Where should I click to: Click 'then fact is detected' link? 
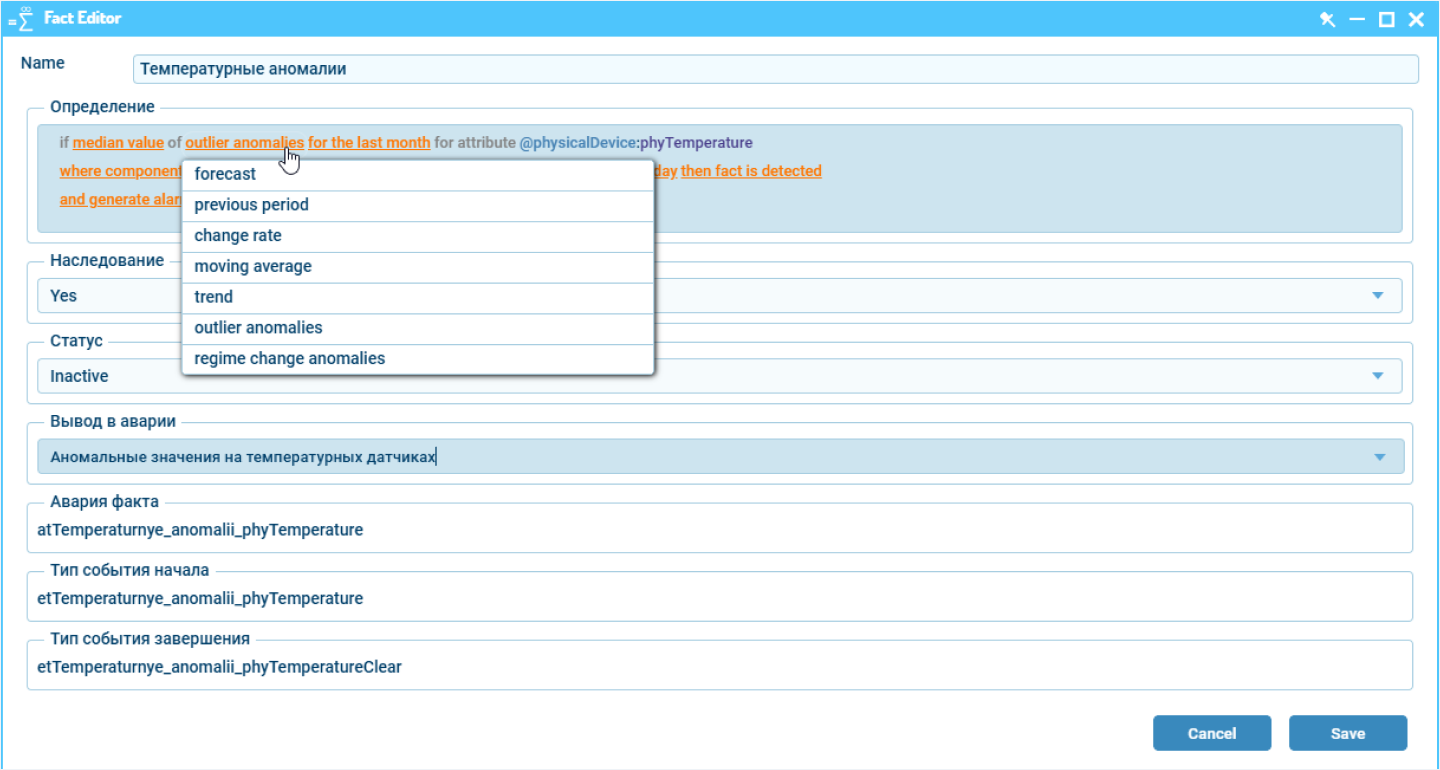(751, 171)
